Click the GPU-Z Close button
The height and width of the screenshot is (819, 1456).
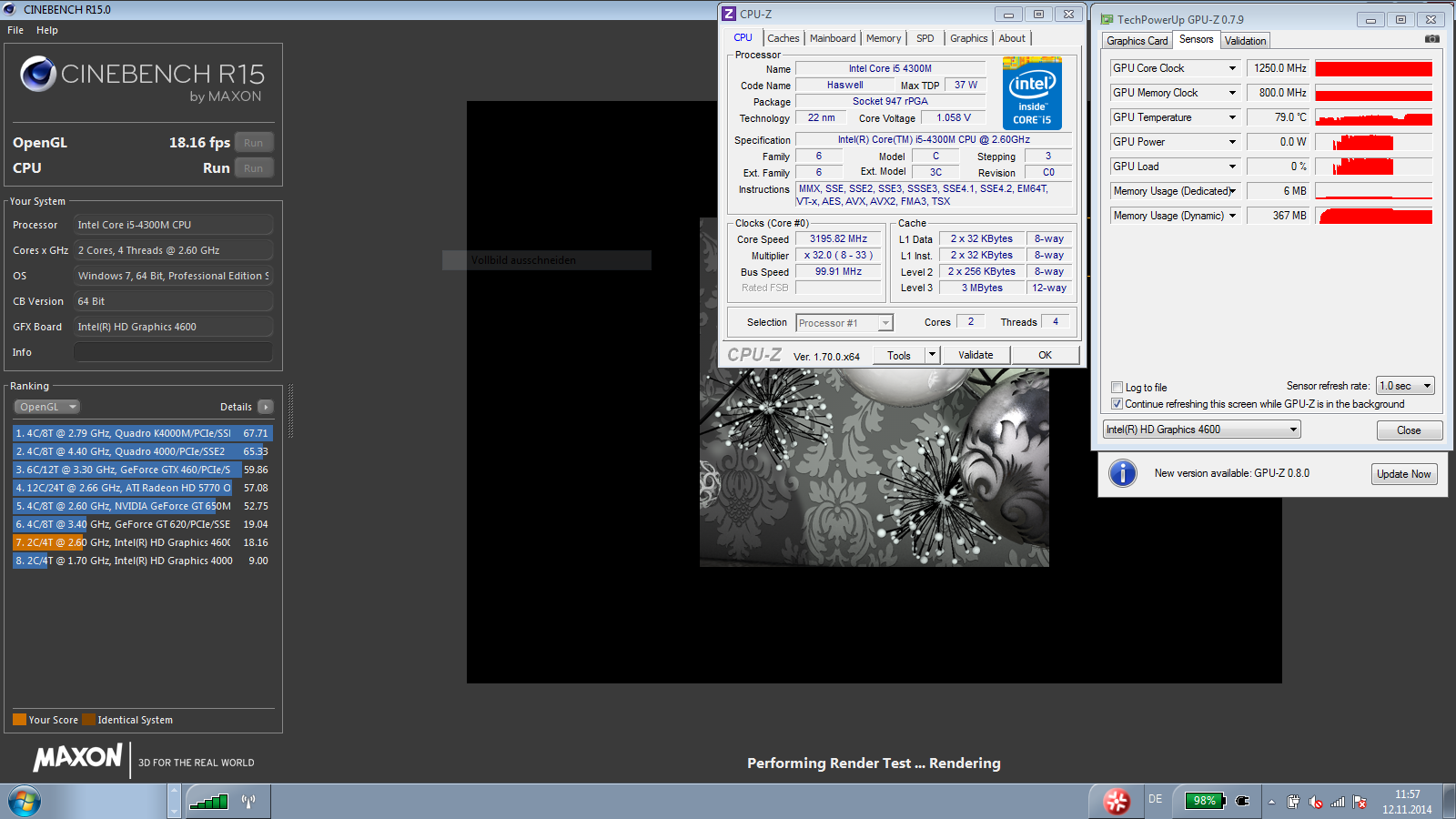pyautogui.click(x=1409, y=430)
